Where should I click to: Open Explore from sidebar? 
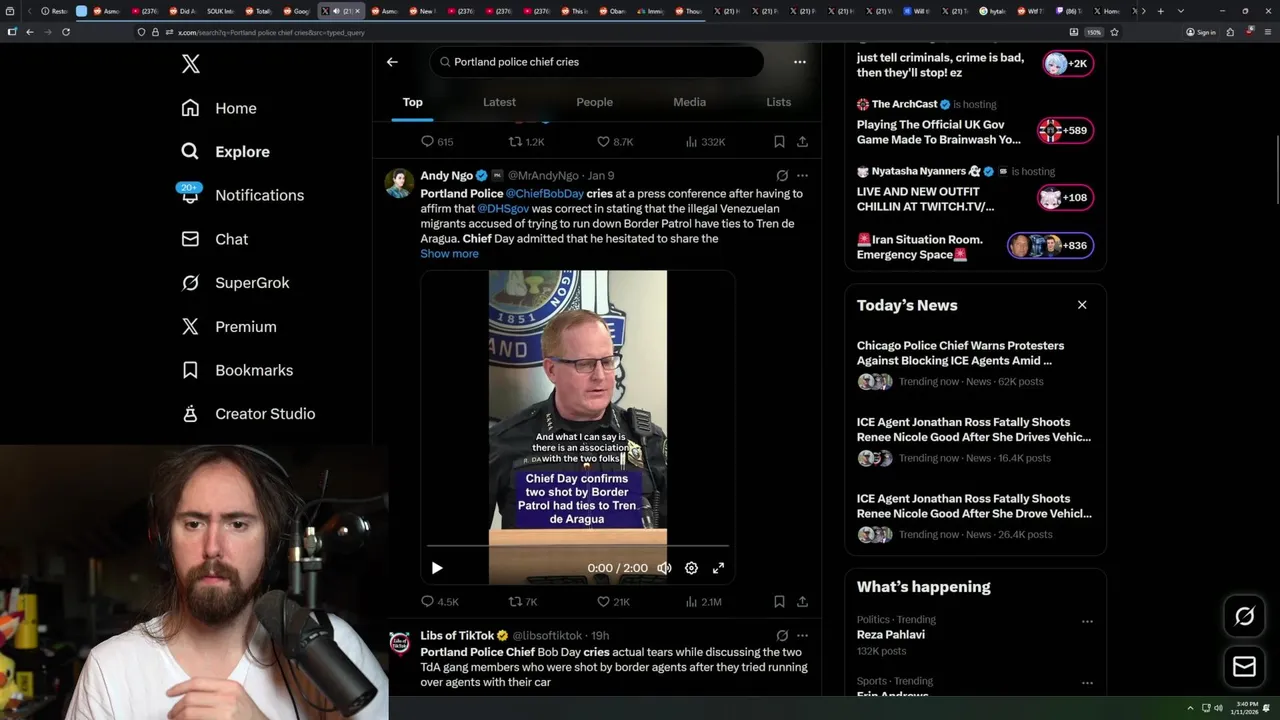coord(225,152)
